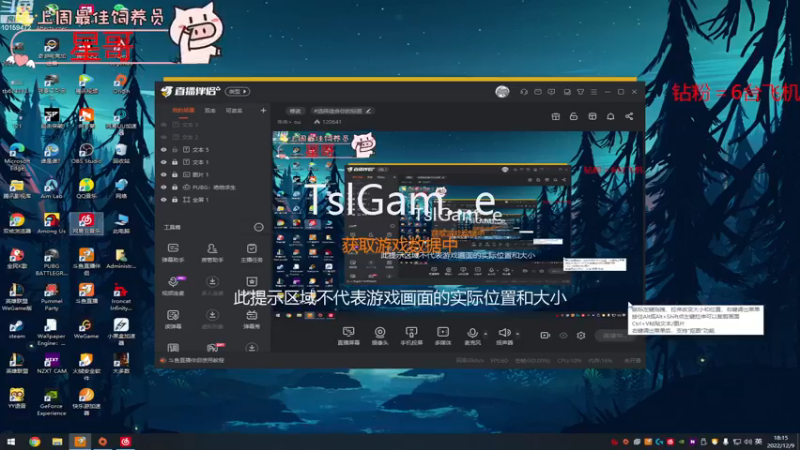
Task: Open steam desktop shortcut
Action: coord(16,329)
